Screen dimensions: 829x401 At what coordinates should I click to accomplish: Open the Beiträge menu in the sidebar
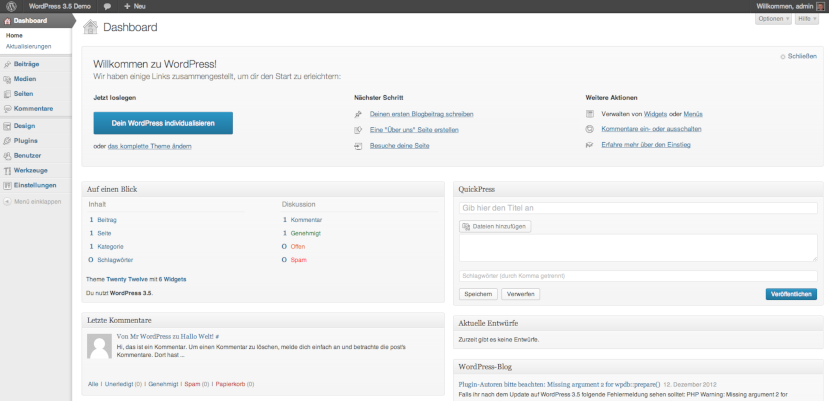pos(35,64)
